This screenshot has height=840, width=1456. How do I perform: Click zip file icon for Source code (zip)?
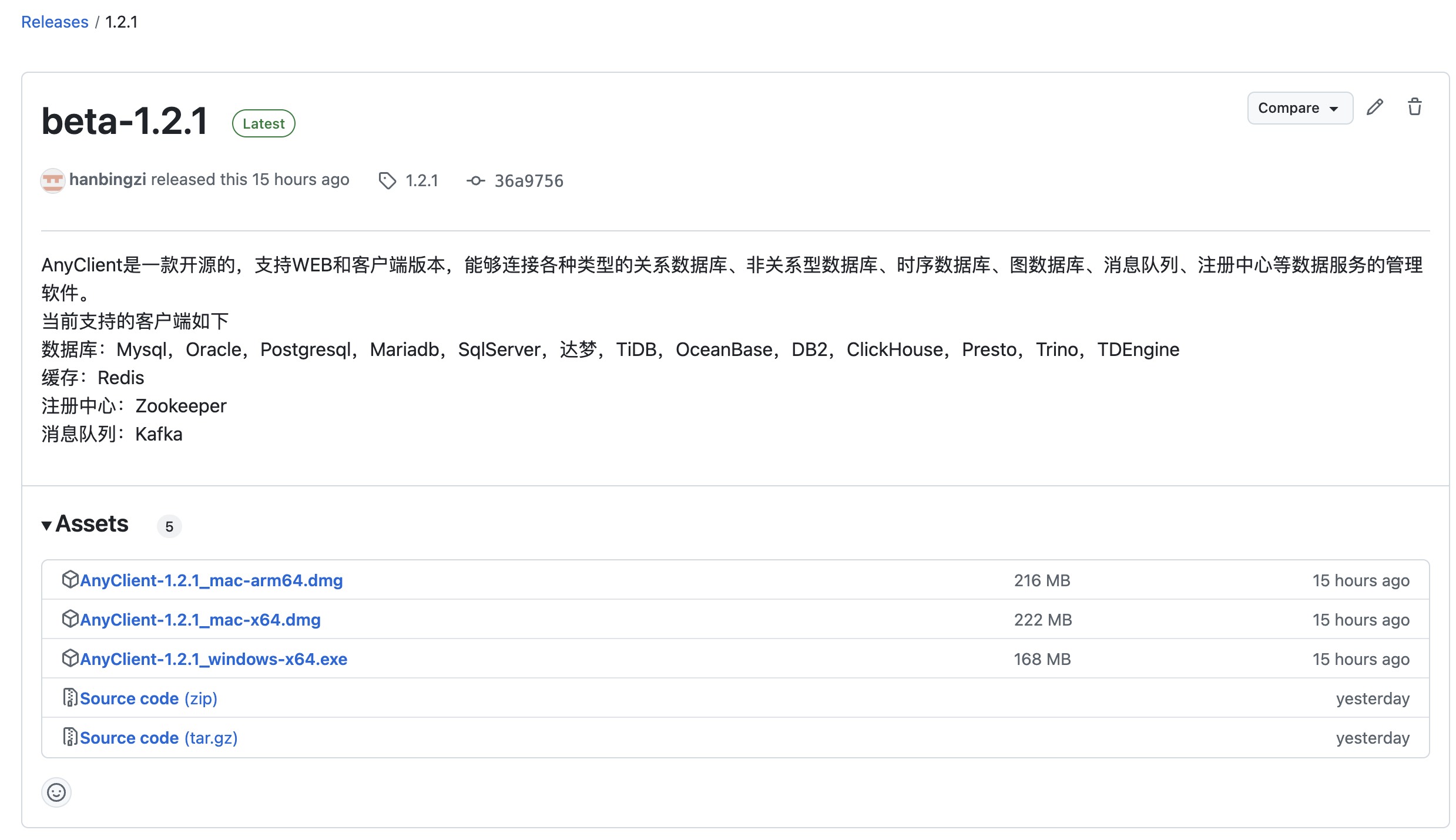[x=70, y=698]
